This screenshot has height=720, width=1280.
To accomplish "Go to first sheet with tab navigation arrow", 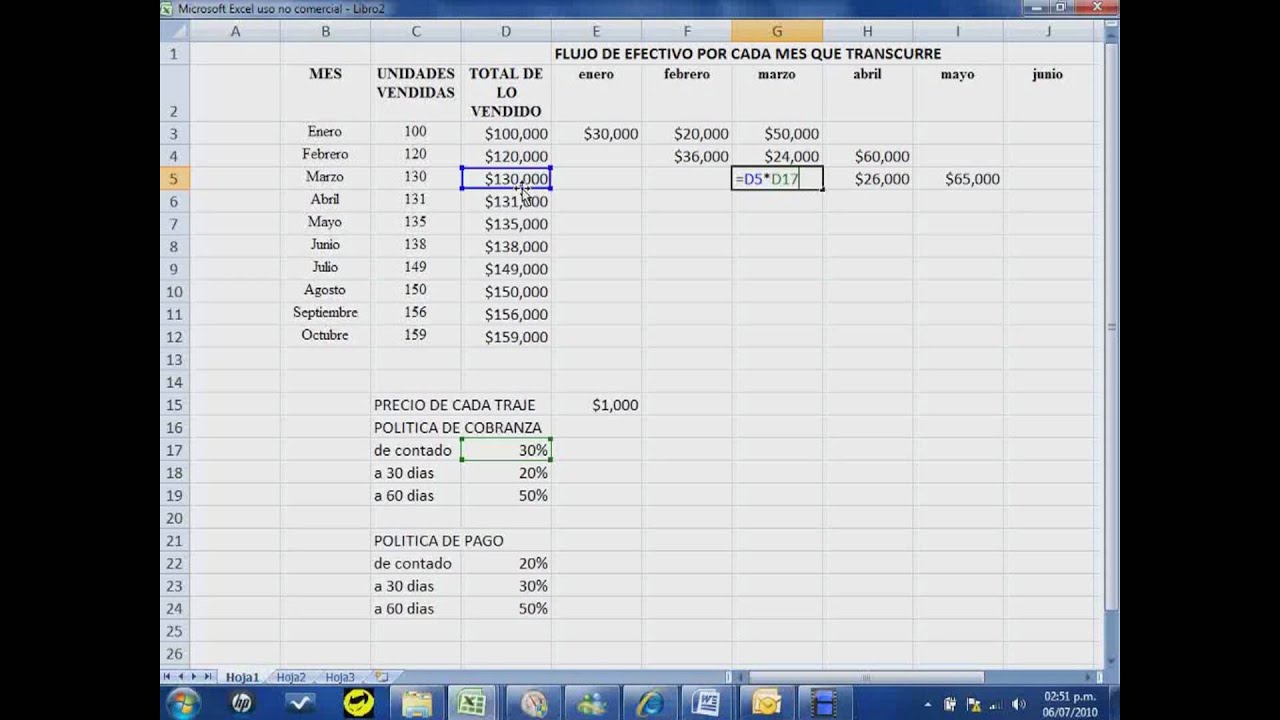I will click(169, 677).
